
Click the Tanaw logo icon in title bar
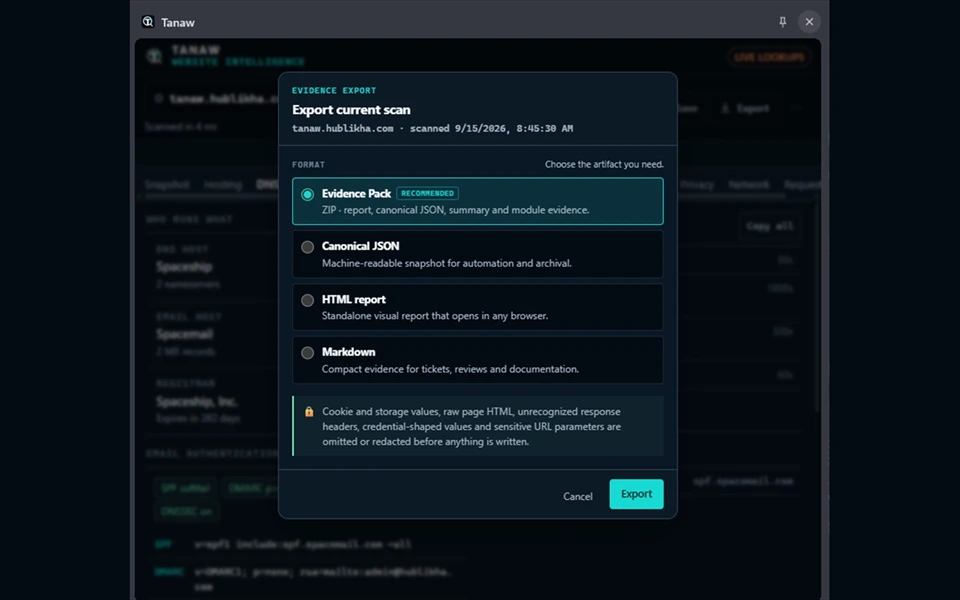tap(148, 22)
